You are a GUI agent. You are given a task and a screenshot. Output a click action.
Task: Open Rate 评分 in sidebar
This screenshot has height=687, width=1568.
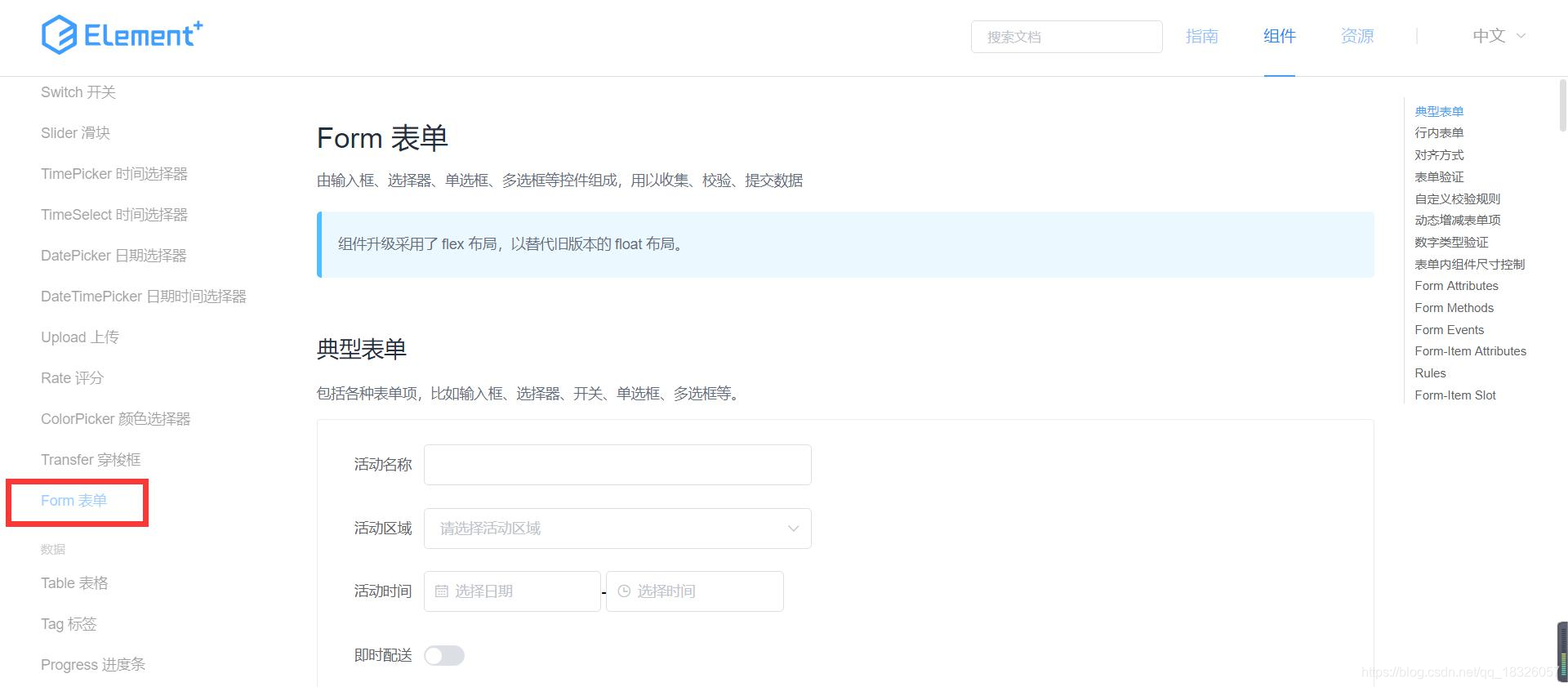point(72,378)
